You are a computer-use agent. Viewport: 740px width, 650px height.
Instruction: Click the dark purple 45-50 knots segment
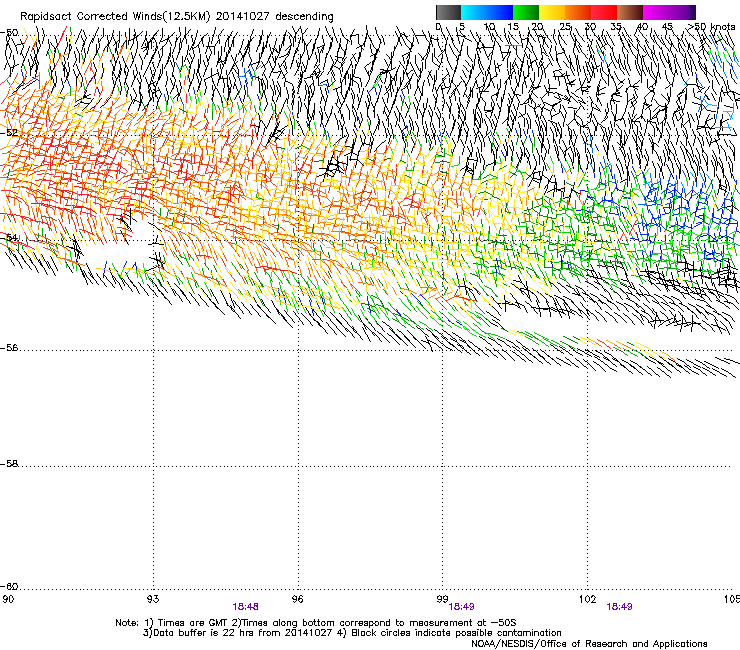[682, 12]
